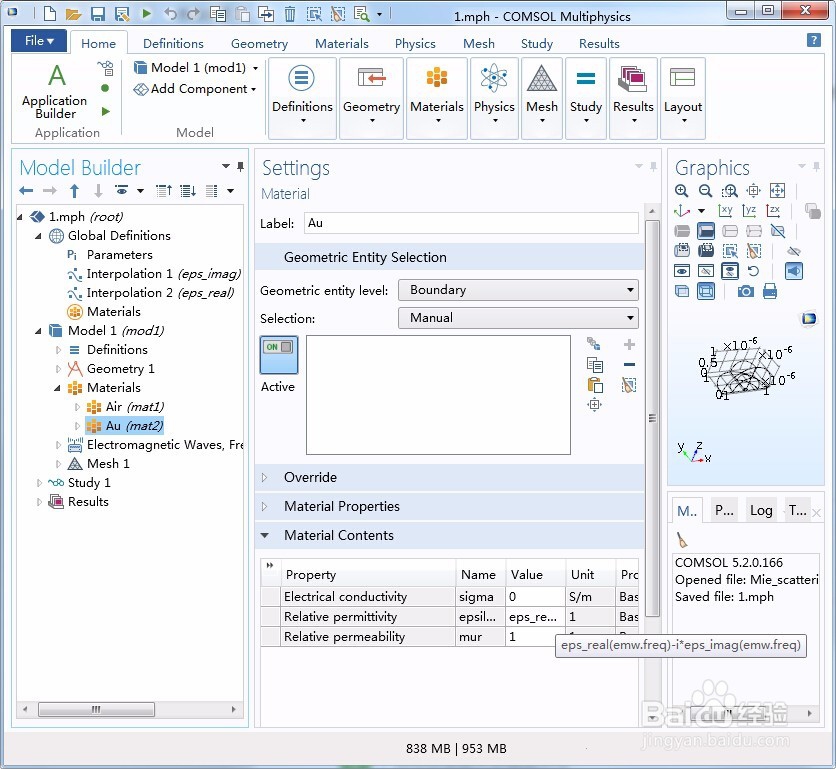This screenshot has width=836, height=769.
Task: Click the Reset Hiding circular arrow icon
Action: 753,271
